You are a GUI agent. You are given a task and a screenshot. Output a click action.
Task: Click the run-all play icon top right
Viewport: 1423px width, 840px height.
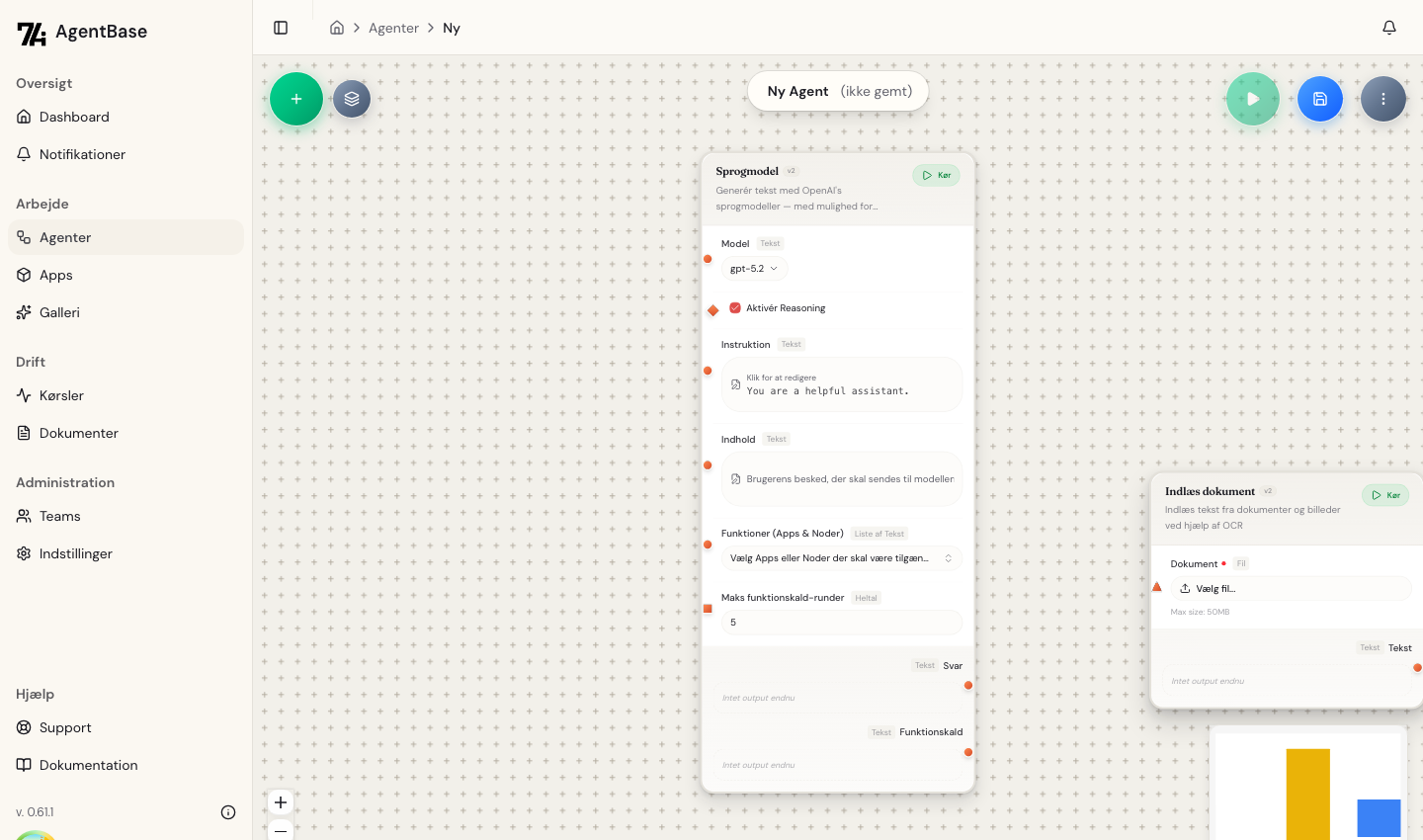[1253, 99]
